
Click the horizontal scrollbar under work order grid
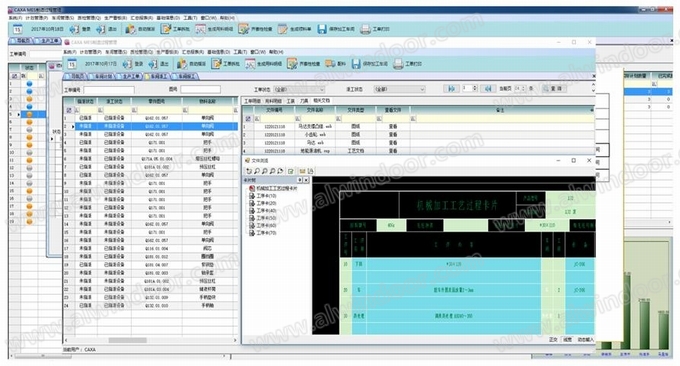[150, 340]
